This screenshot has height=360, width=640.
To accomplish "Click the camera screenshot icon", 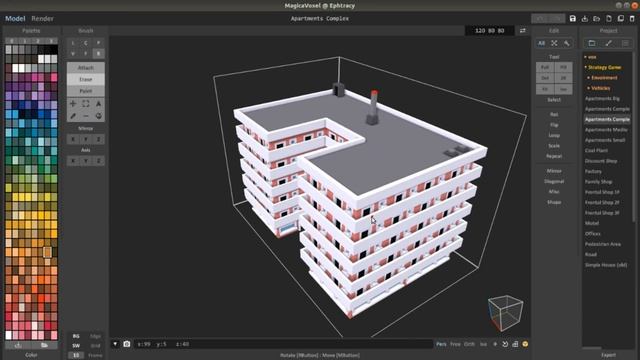I will click(x=127, y=344).
